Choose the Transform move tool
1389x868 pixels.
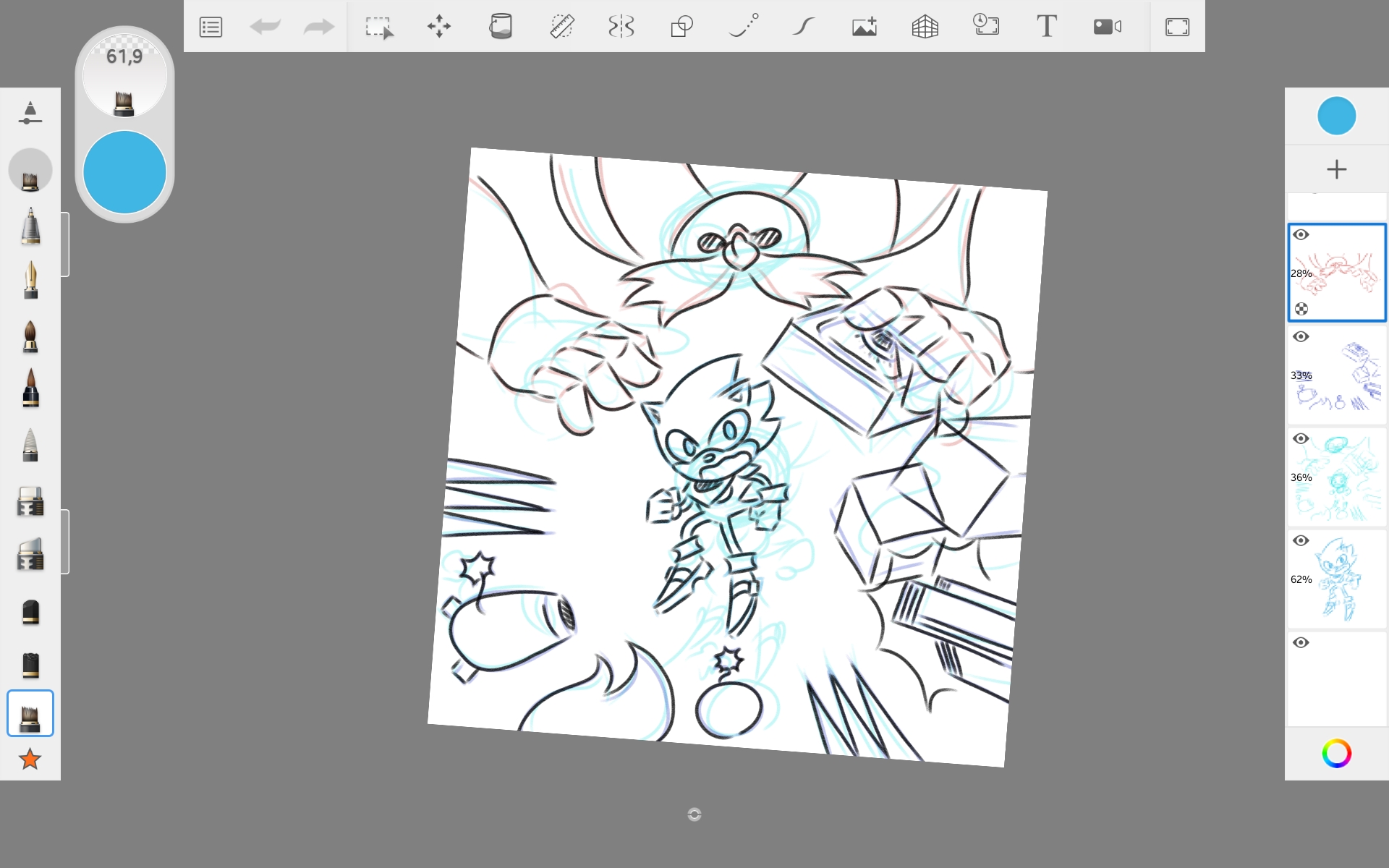point(439,27)
